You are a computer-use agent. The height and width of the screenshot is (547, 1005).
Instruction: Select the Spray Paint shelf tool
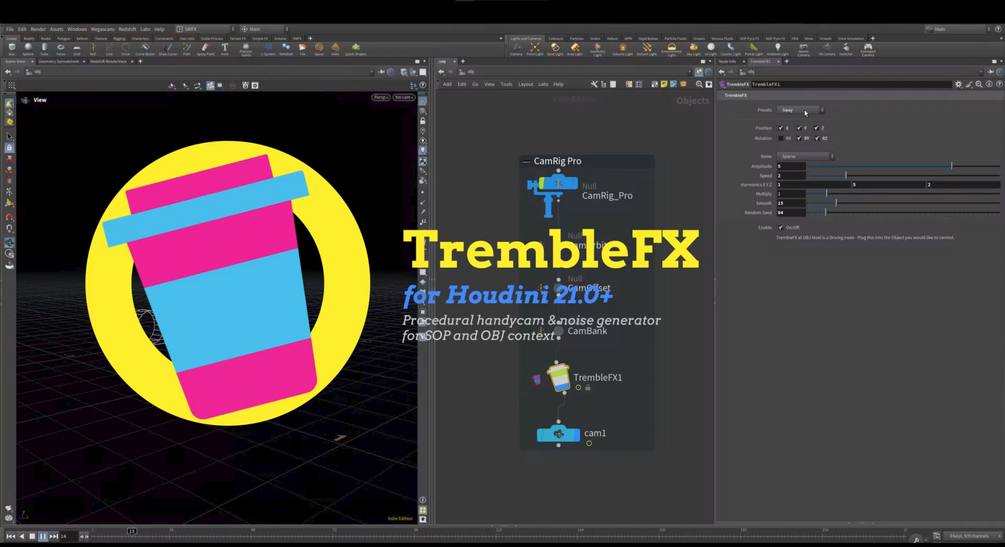click(206, 49)
